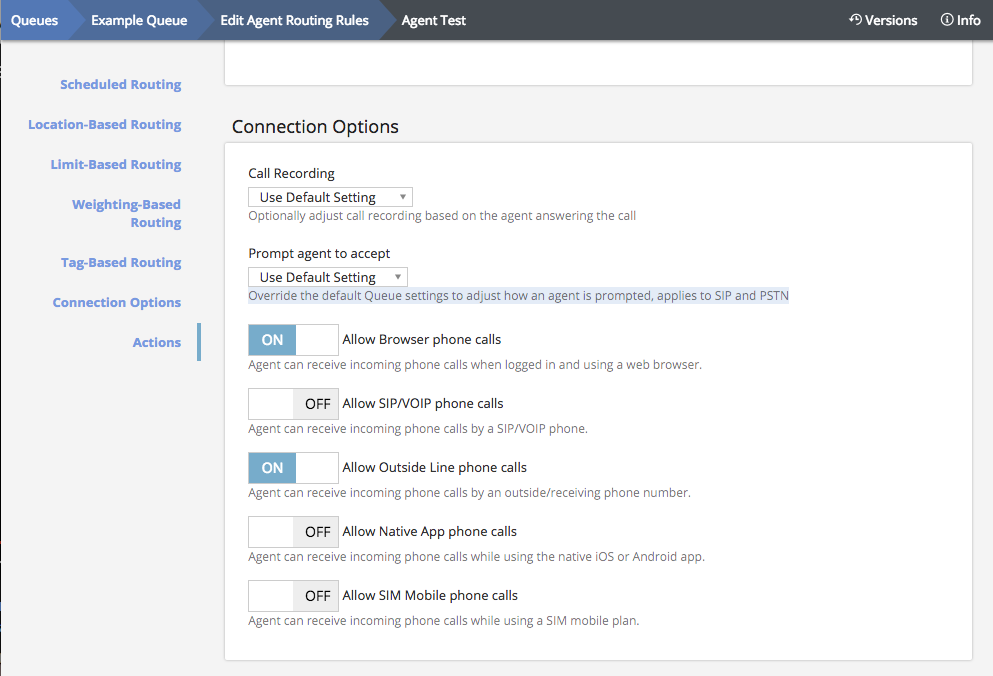Disable Allow Outside Line phone calls
Image resolution: width=993 pixels, height=676 pixels.
pyautogui.click(x=293, y=468)
